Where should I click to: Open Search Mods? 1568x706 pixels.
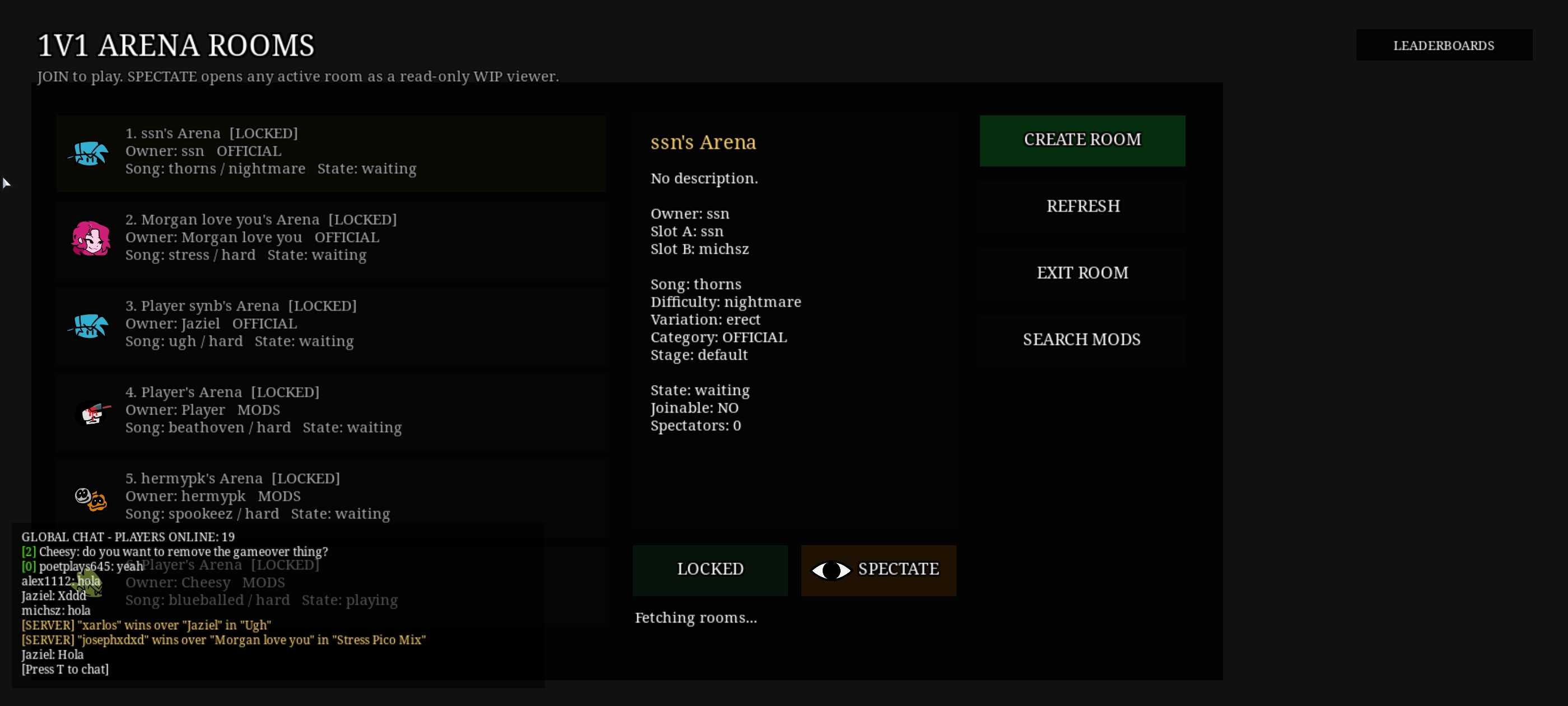click(x=1082, y=340)
